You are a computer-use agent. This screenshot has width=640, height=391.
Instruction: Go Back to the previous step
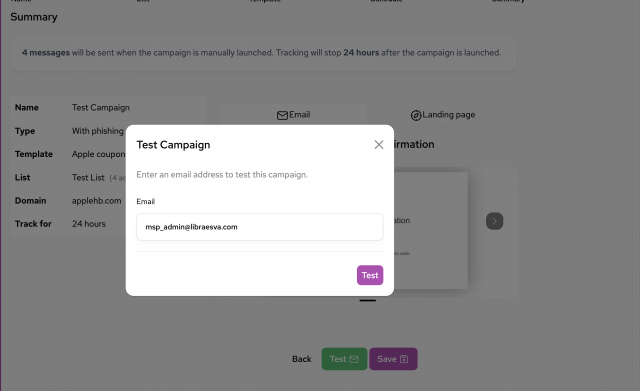click(x=302, y=359)
